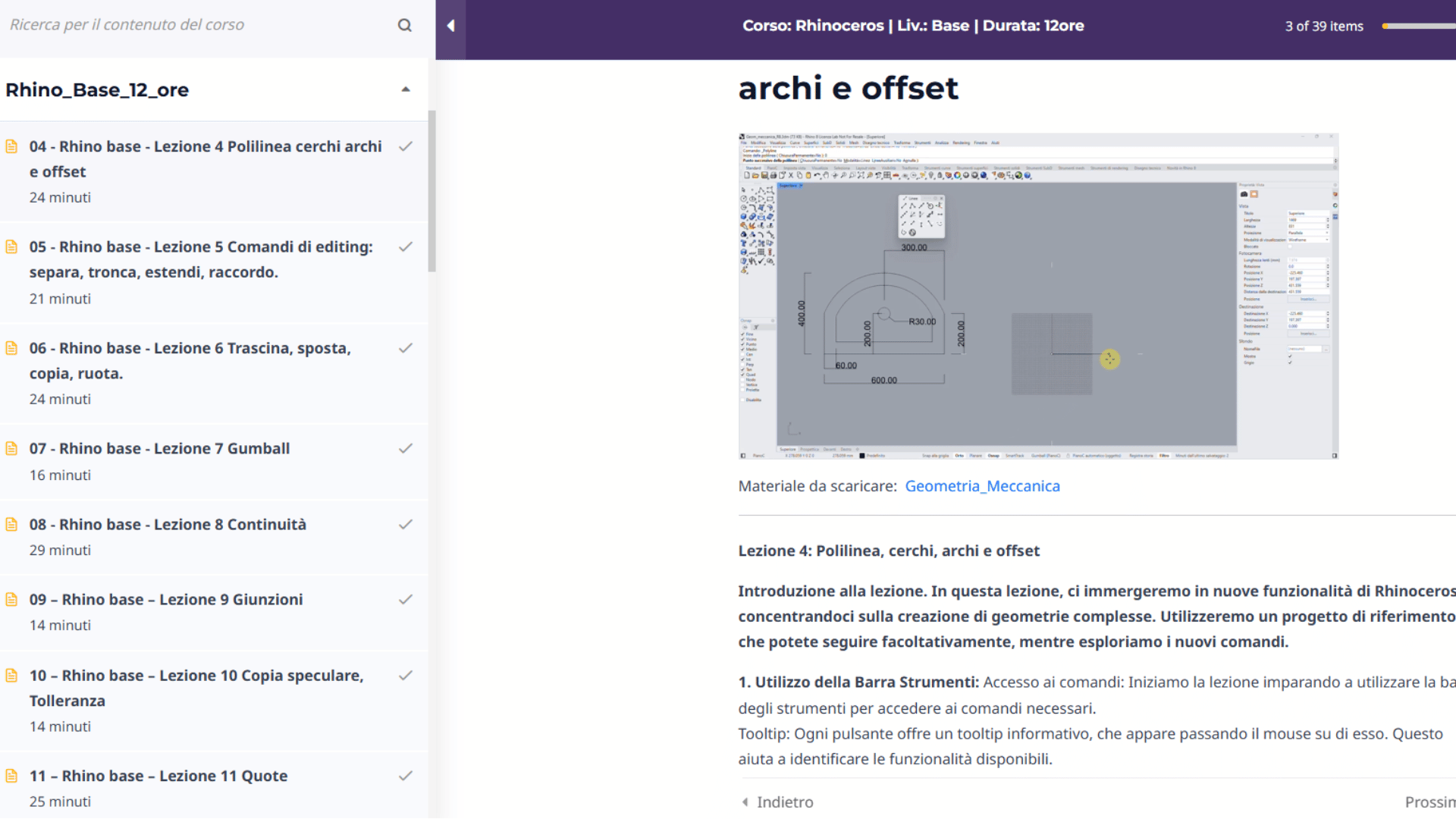
Task: Focus the course content search field
Action: 197,25
